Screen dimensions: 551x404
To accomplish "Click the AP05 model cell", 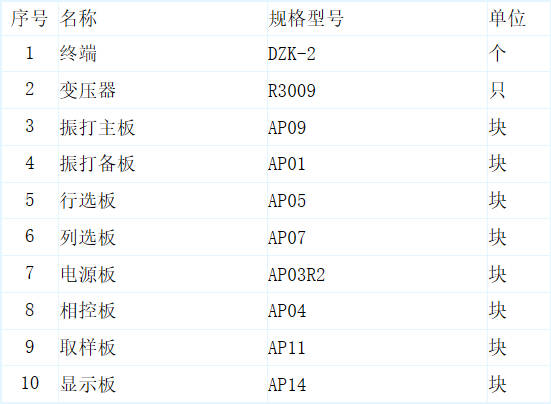I will 377,201.
